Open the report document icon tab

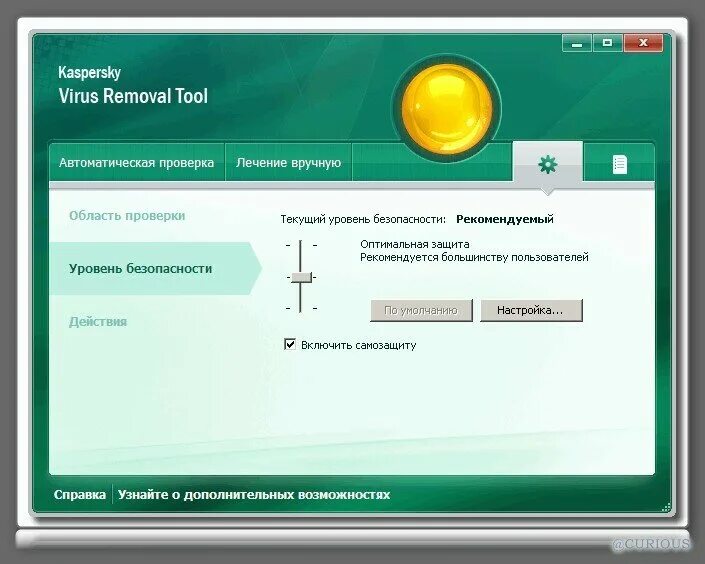coord(619,164)
